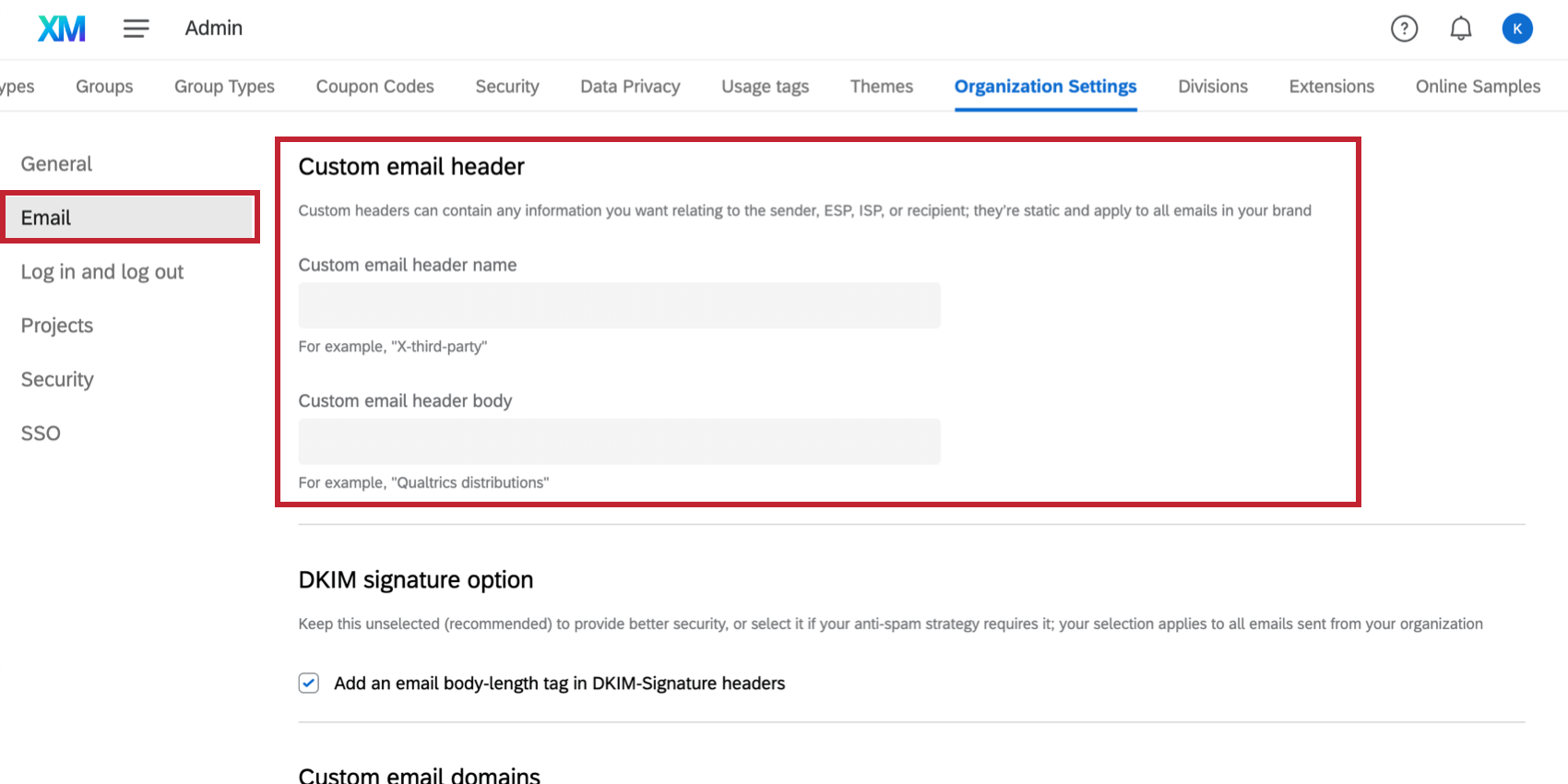Screen dimensions: 1568x784
Task: Click the Custom email header body field
Action: pos(619,441)
